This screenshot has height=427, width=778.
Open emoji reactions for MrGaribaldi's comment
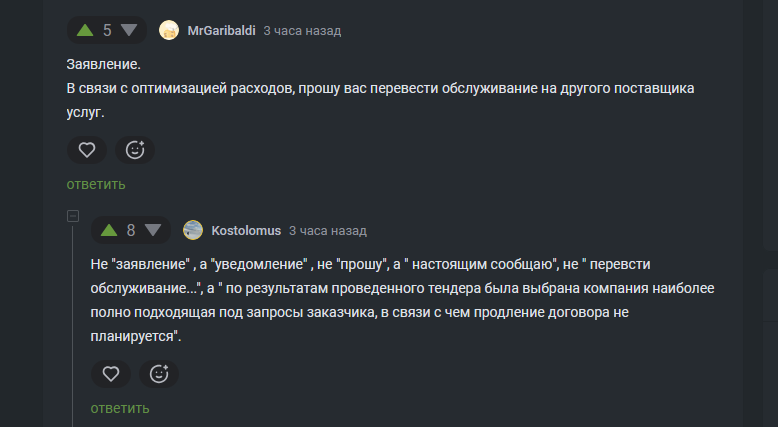(135, 150)
